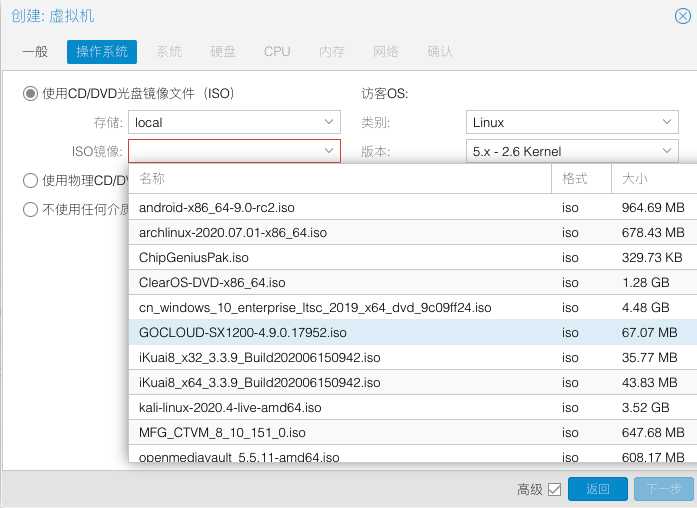Open the 类别 Linux type dropdown

pyautogui.click(x=668, y=122)
